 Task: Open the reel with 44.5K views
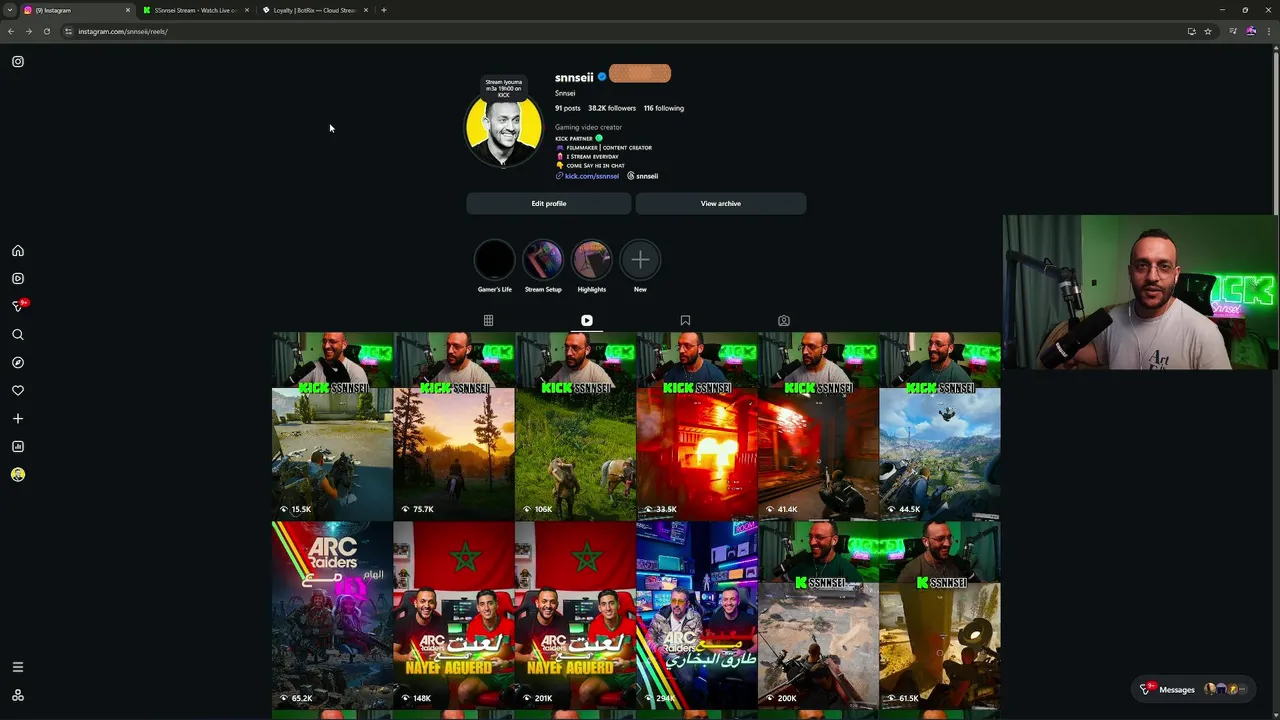tap(940, 426)
